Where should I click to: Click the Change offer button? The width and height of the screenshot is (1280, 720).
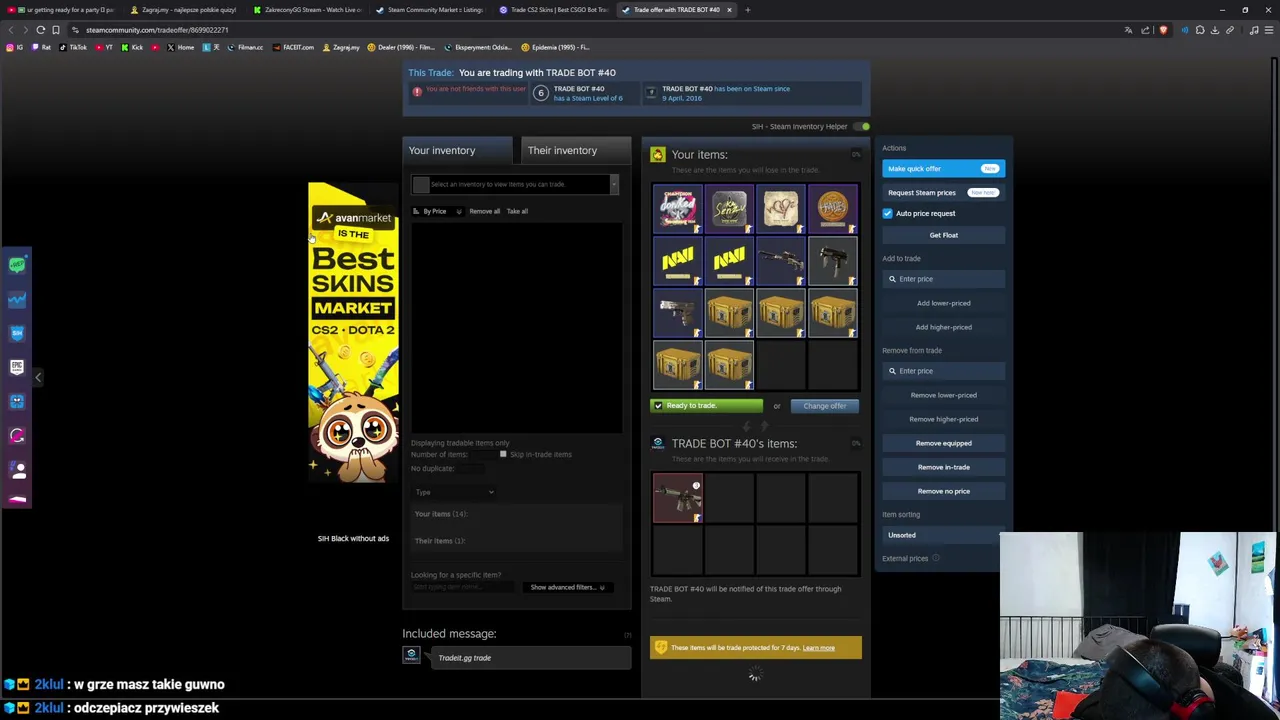pos(825,406)
